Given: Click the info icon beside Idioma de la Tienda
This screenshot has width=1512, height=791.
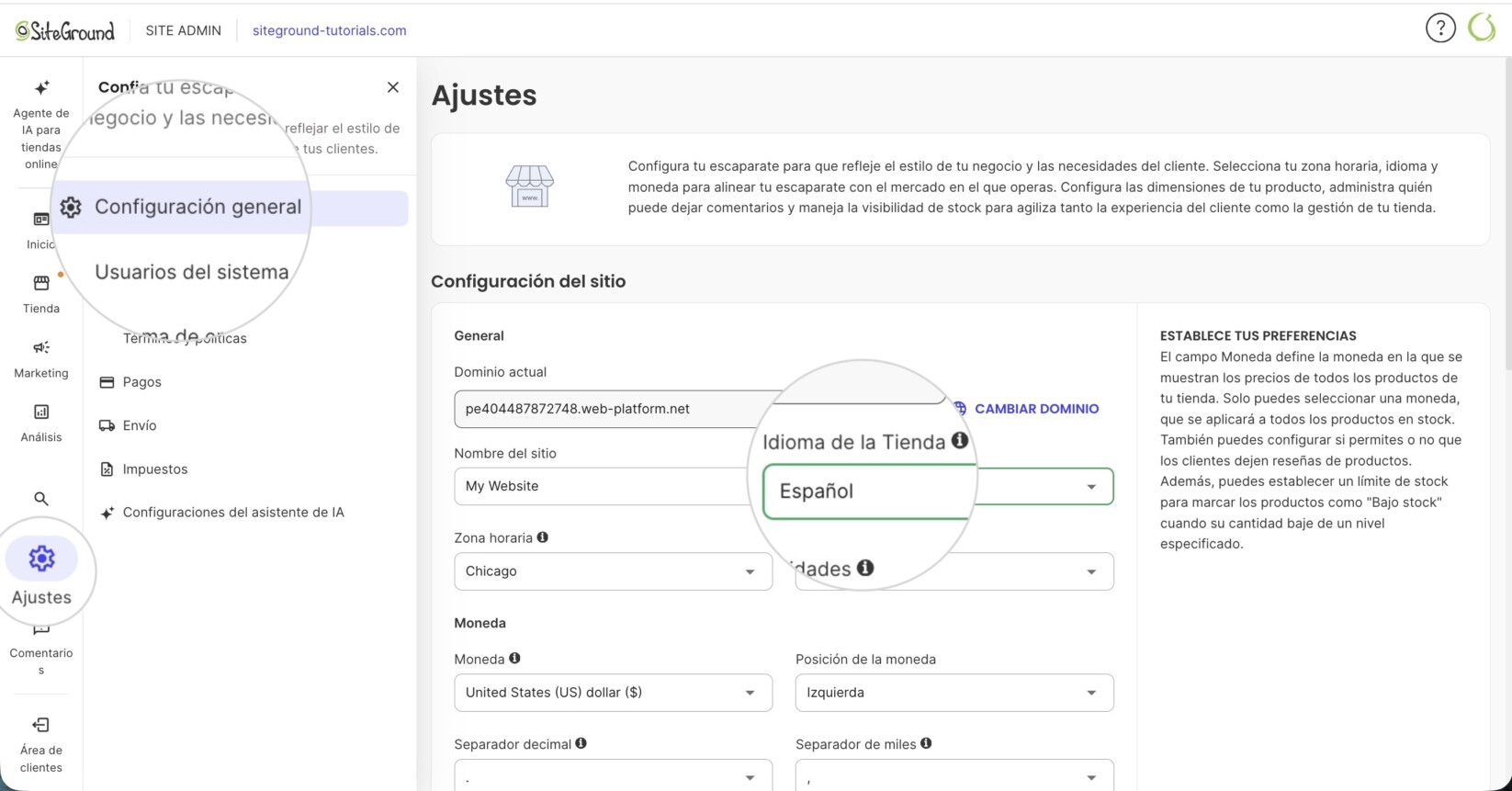Looking at the screenshot, I should coord(960,440).
